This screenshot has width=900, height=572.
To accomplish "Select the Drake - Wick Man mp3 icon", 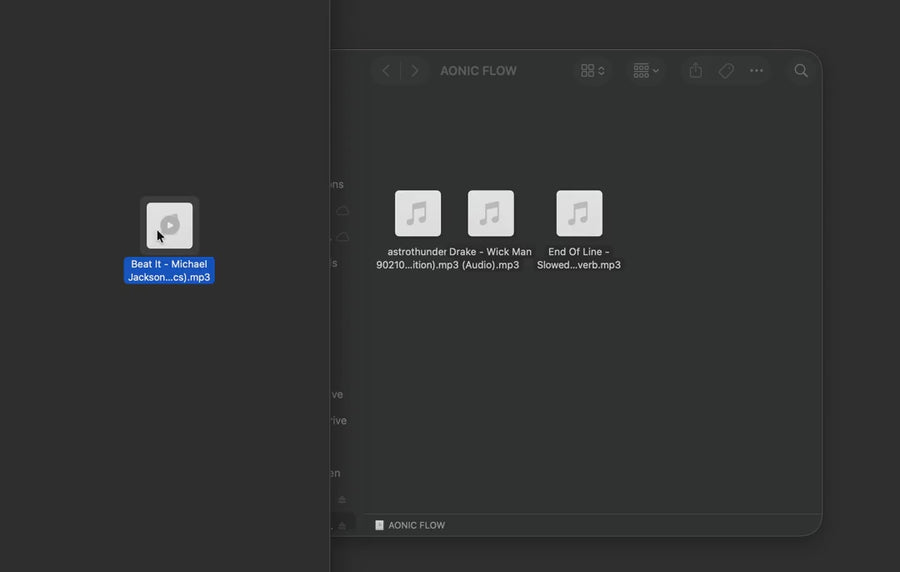I will click(491, 213).
